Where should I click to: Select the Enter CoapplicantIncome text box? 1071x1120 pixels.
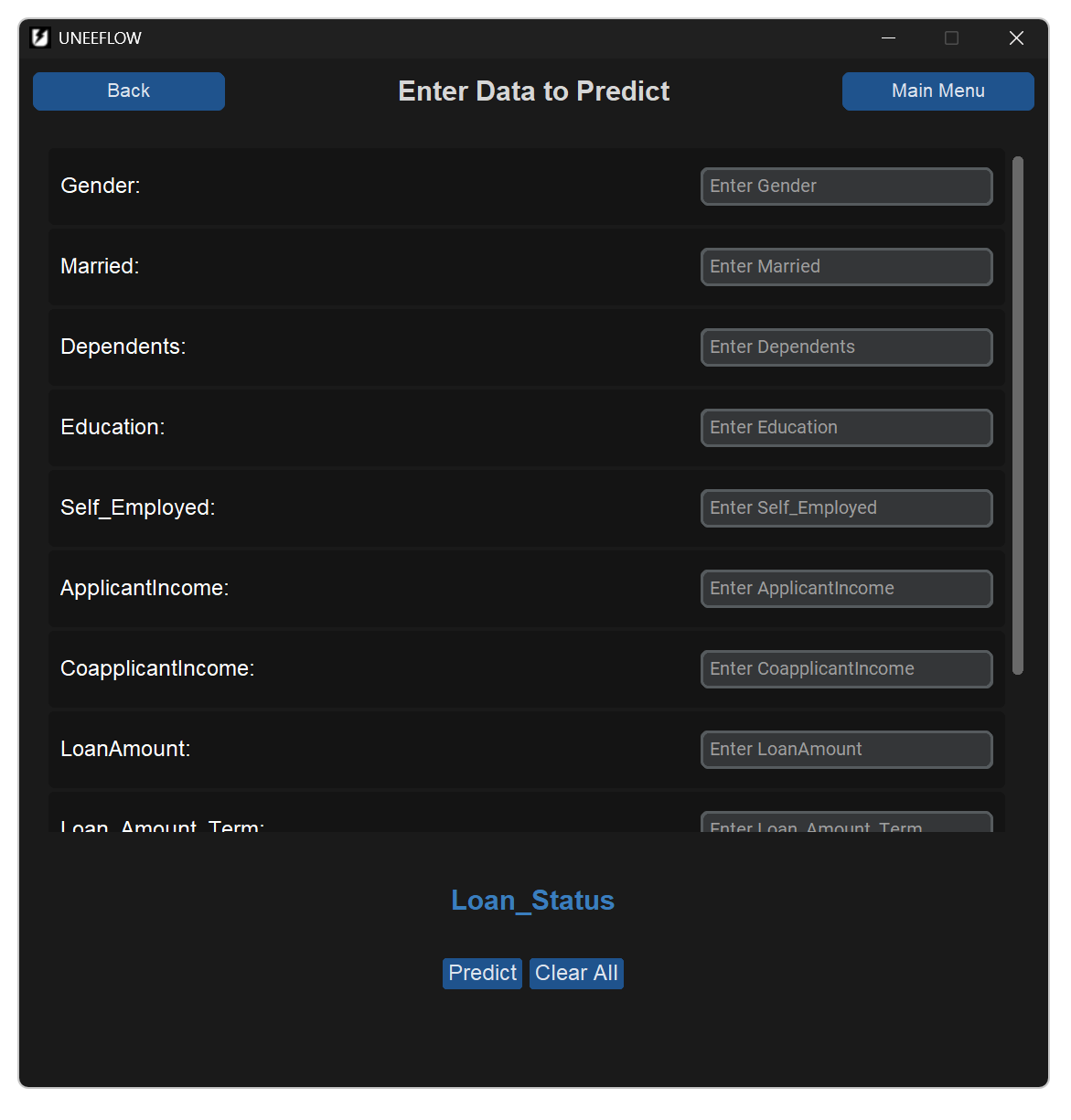point(846,669)
